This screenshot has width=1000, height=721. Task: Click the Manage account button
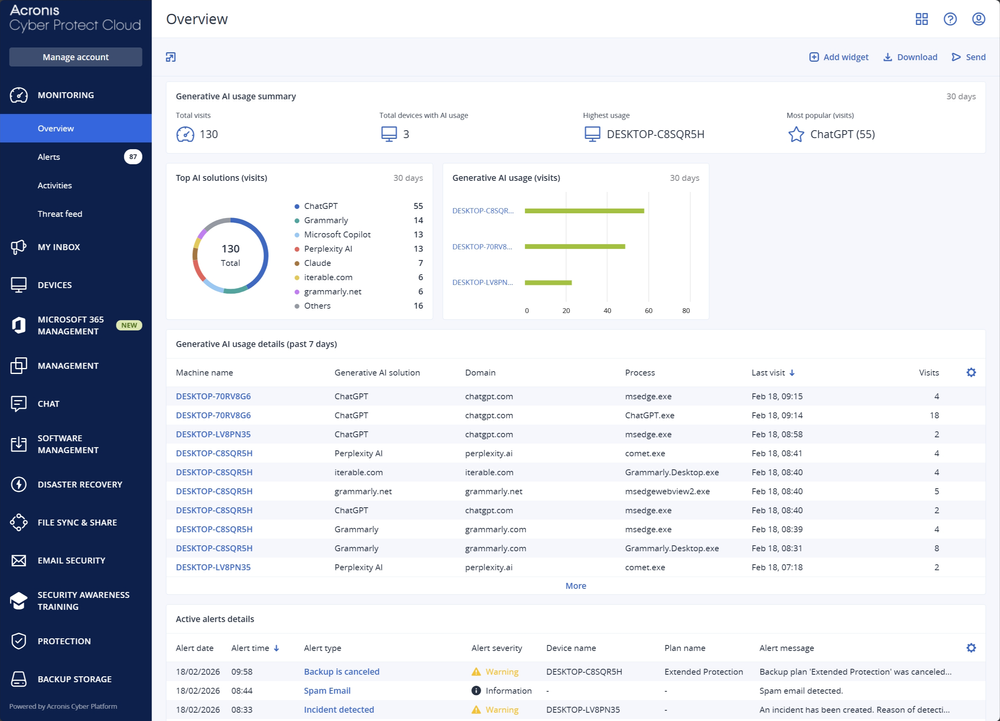74,56
